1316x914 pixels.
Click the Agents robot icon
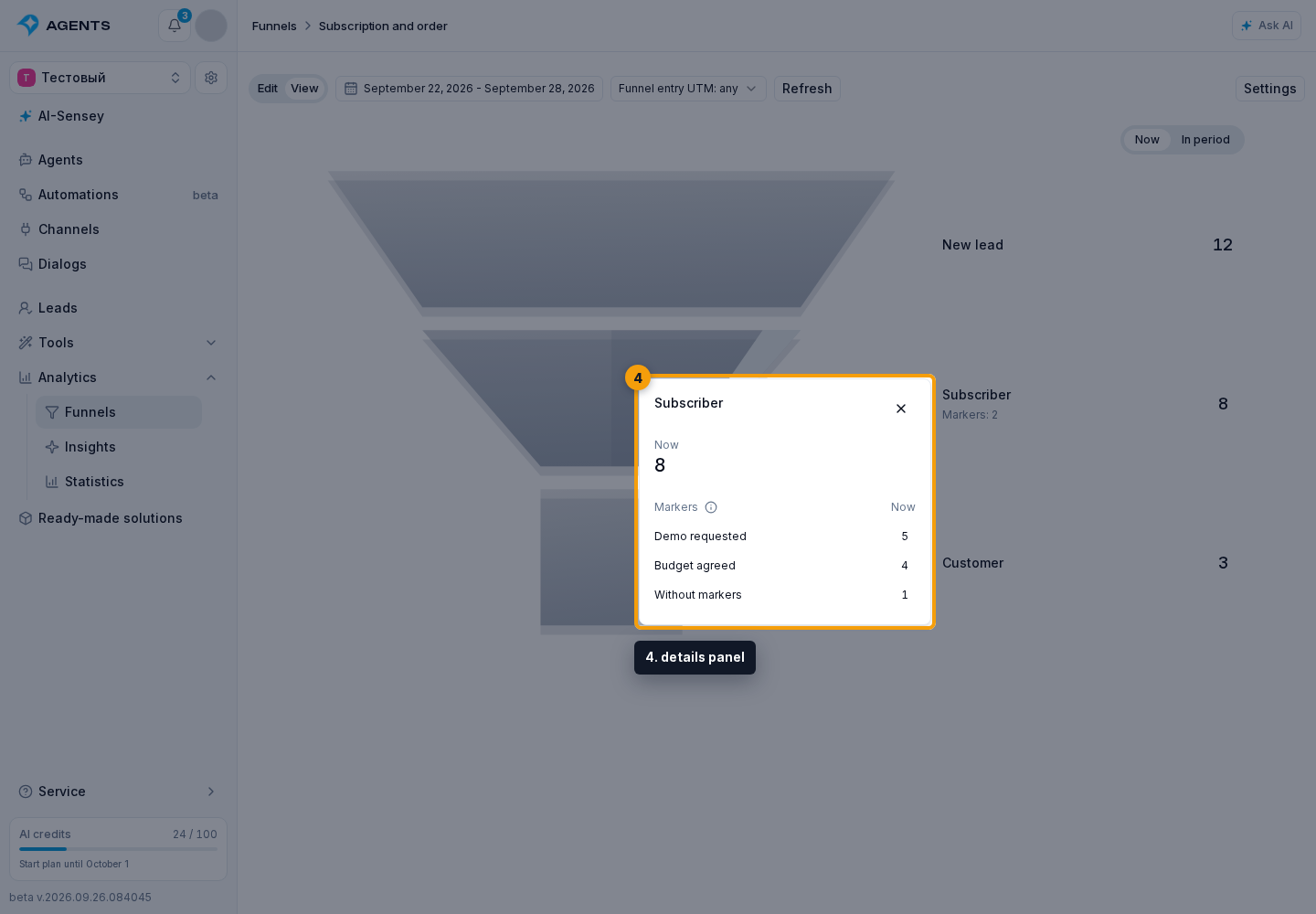(x=26, y=160)
